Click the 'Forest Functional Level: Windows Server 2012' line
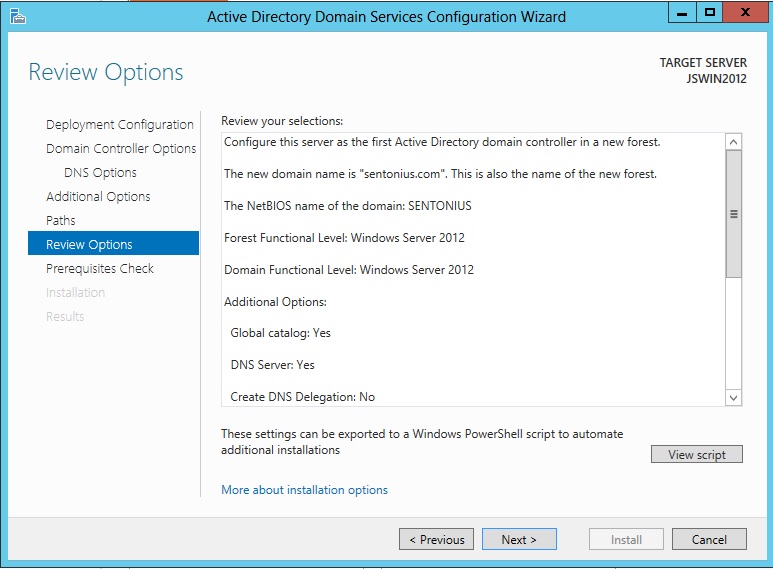This screenshot has width=773, height=569. [344, 238]
